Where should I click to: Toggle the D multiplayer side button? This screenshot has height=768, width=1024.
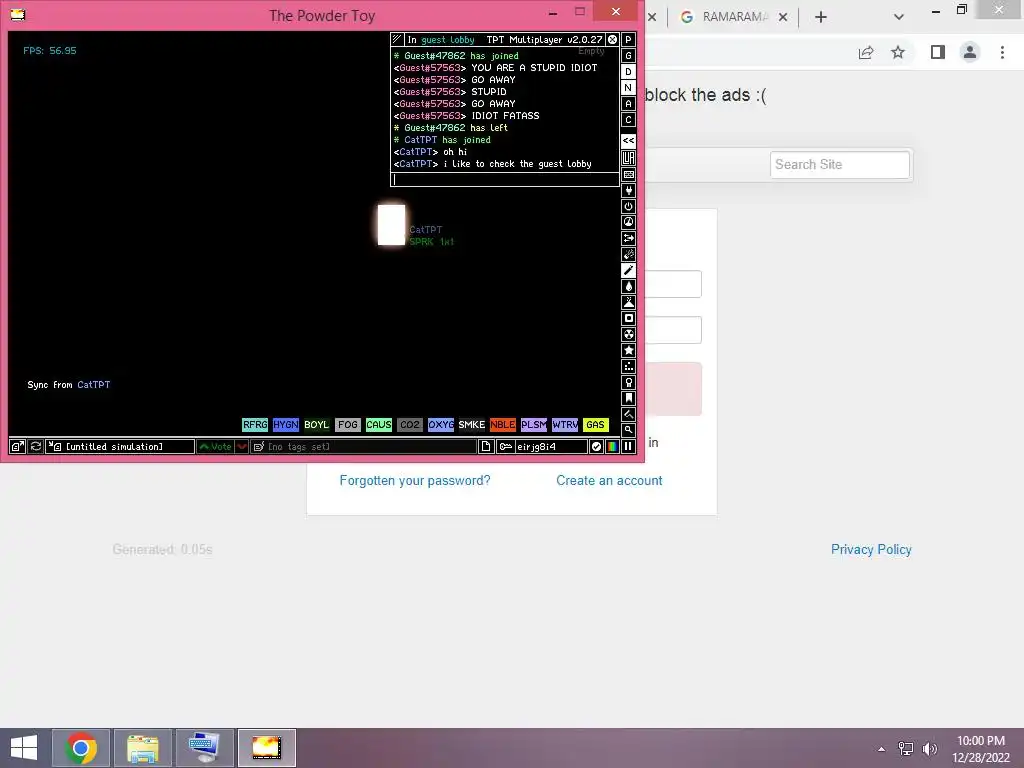pos(628,72)
